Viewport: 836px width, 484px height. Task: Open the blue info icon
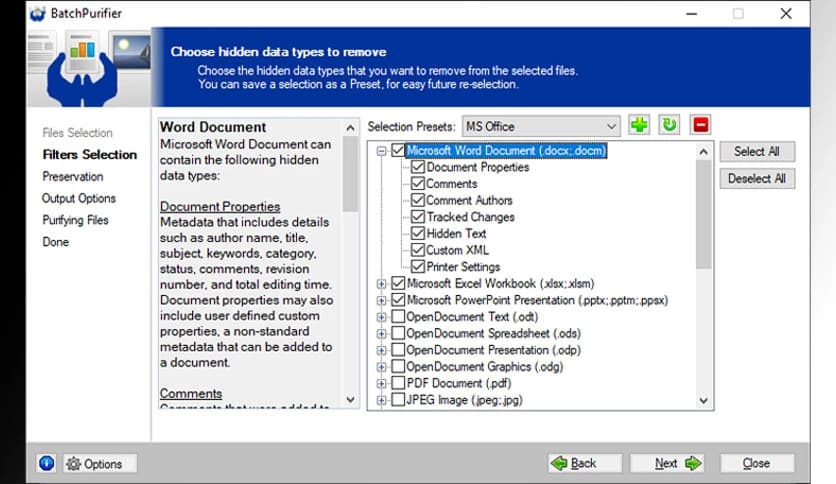(x=46, y=463)
